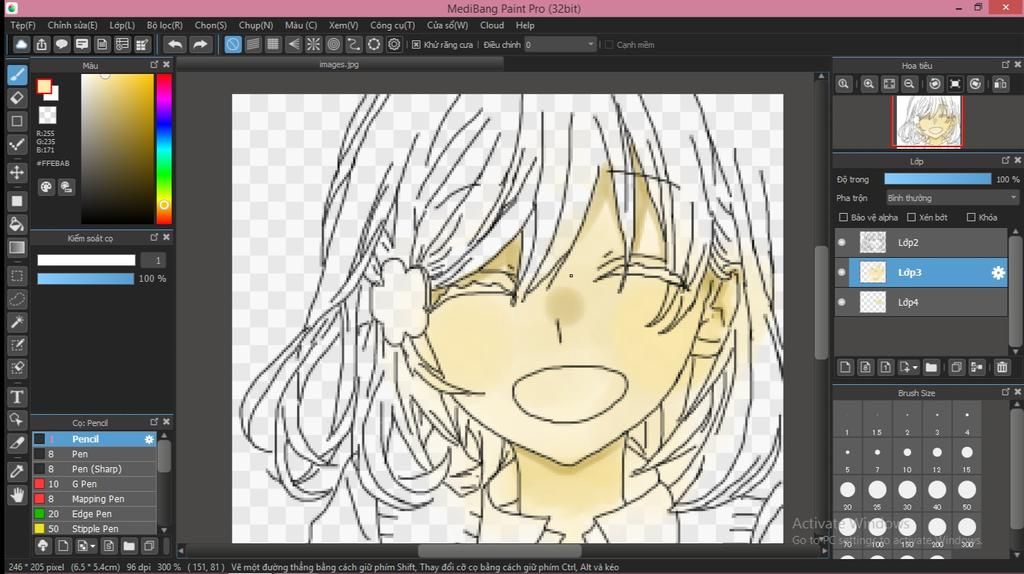Viewport: 1024px width, 574px height.
Task: Select the Lớp4 layer
Action: coord(921,302)
